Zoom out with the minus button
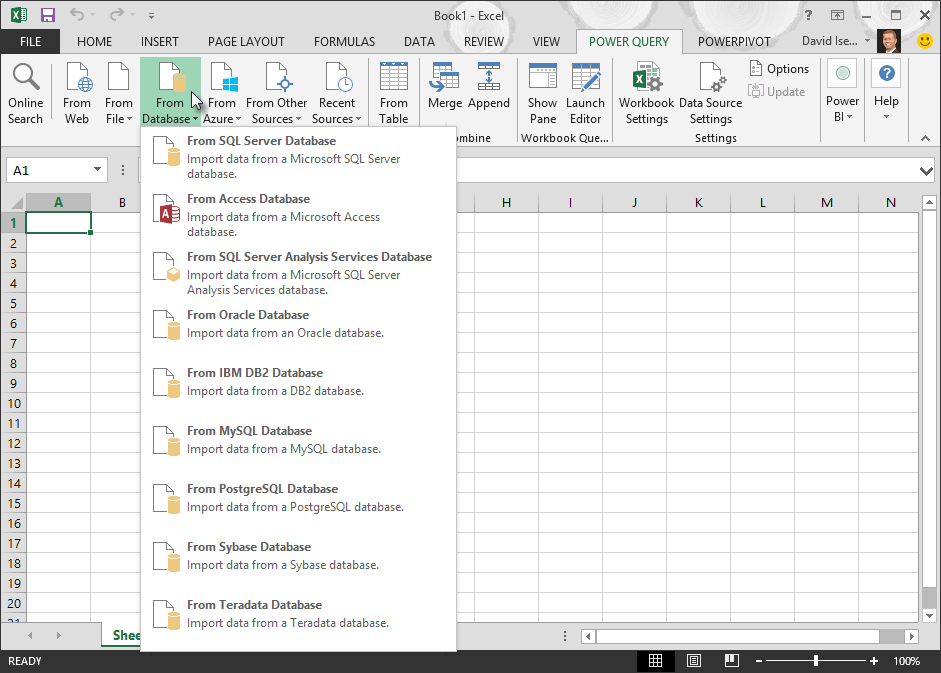Viewport: 941px width, 673px height. point(759,661)
